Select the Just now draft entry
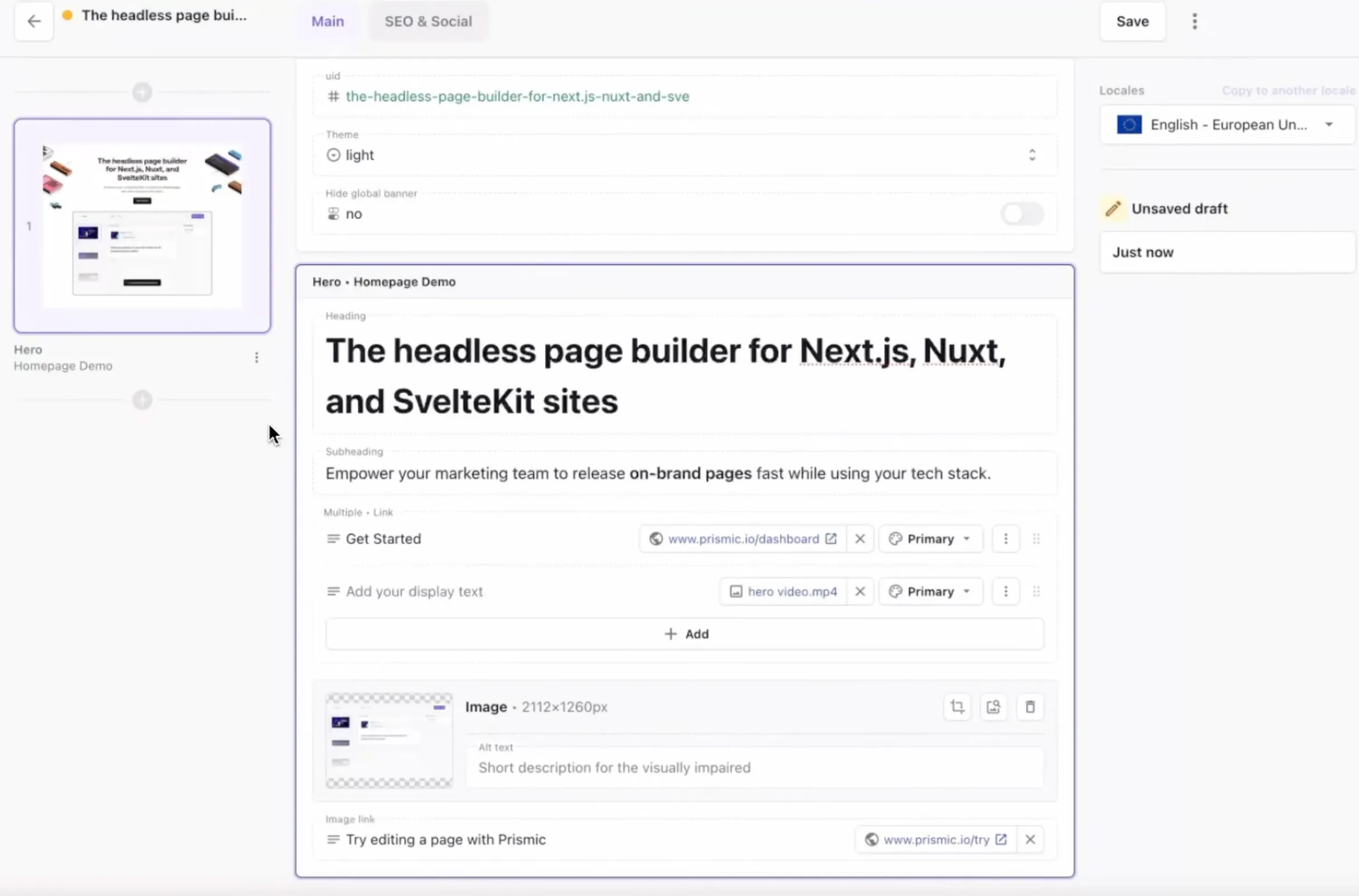The height and width of the screenshot is (896, 1359). (1226, 252)
